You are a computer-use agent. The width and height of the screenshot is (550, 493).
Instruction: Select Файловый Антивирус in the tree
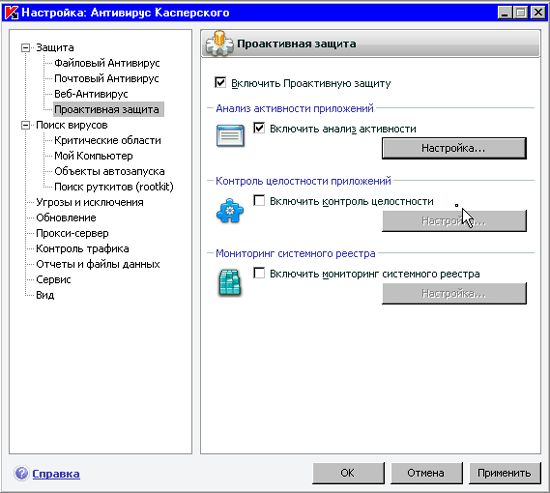point(107,63)
